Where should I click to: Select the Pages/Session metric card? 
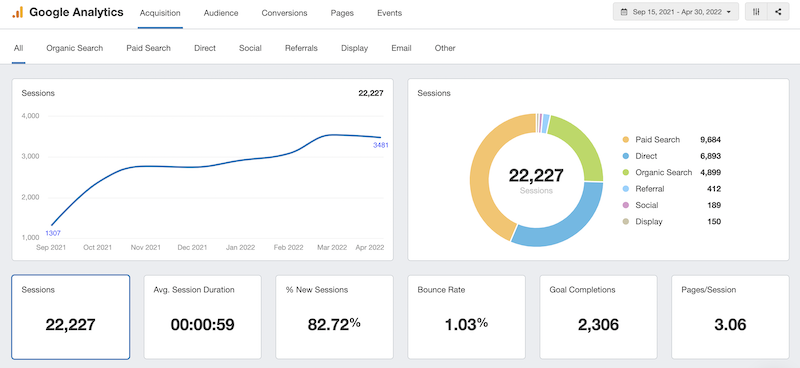(x=730, y=317)
